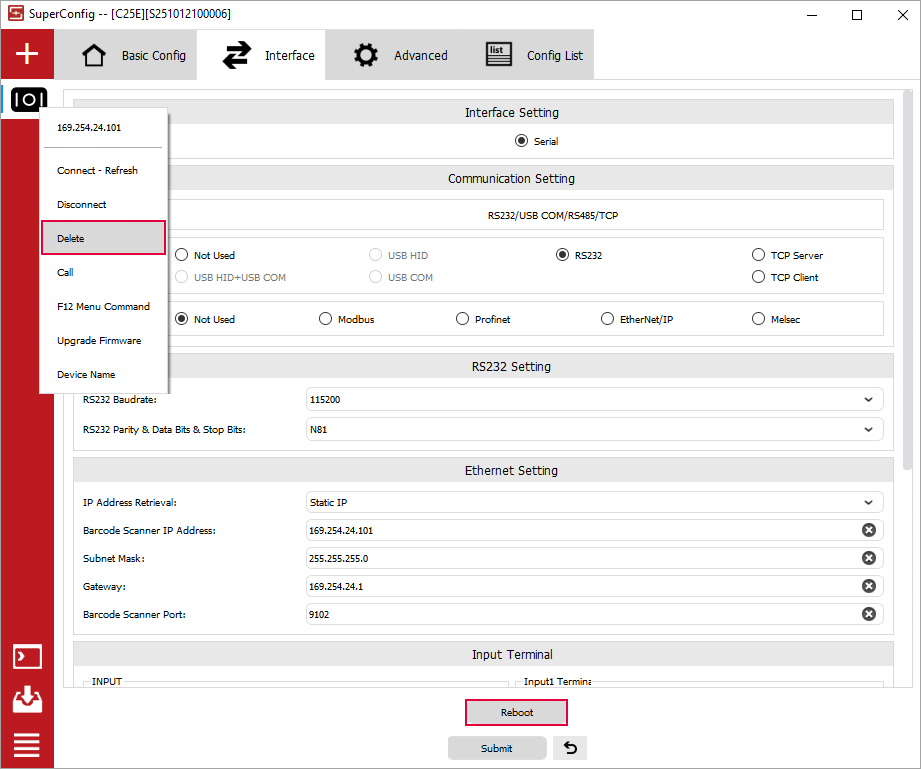Click the undo arrow icon beside Submit
Image resolution: width=921 pixels, height=769 pixels.
[x=570, y=748]
